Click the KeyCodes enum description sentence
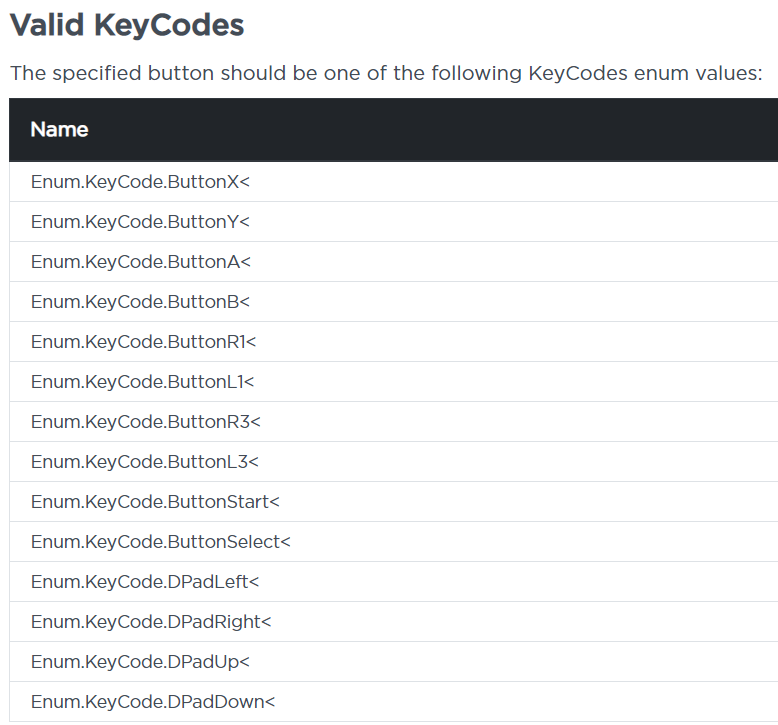Screen dimensions: 778x725 [x=385, y=74]
